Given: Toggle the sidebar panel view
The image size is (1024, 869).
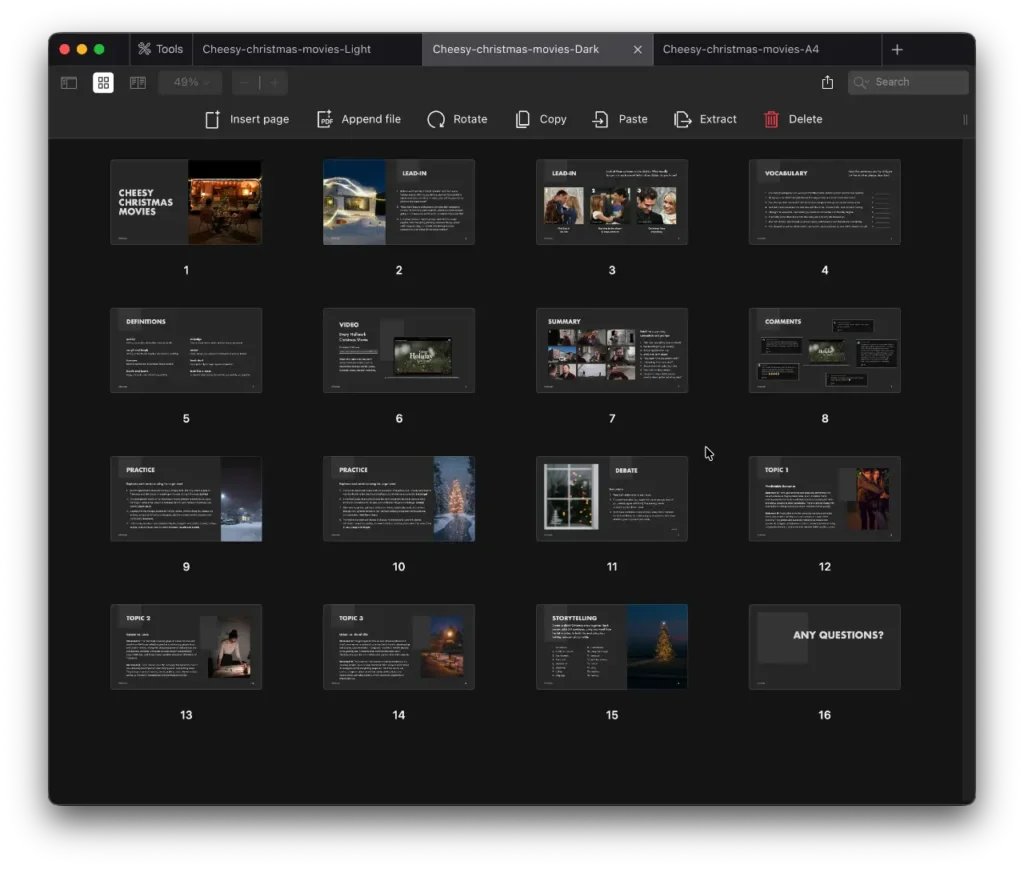Looking at the screenshot, I should [69, 82].
